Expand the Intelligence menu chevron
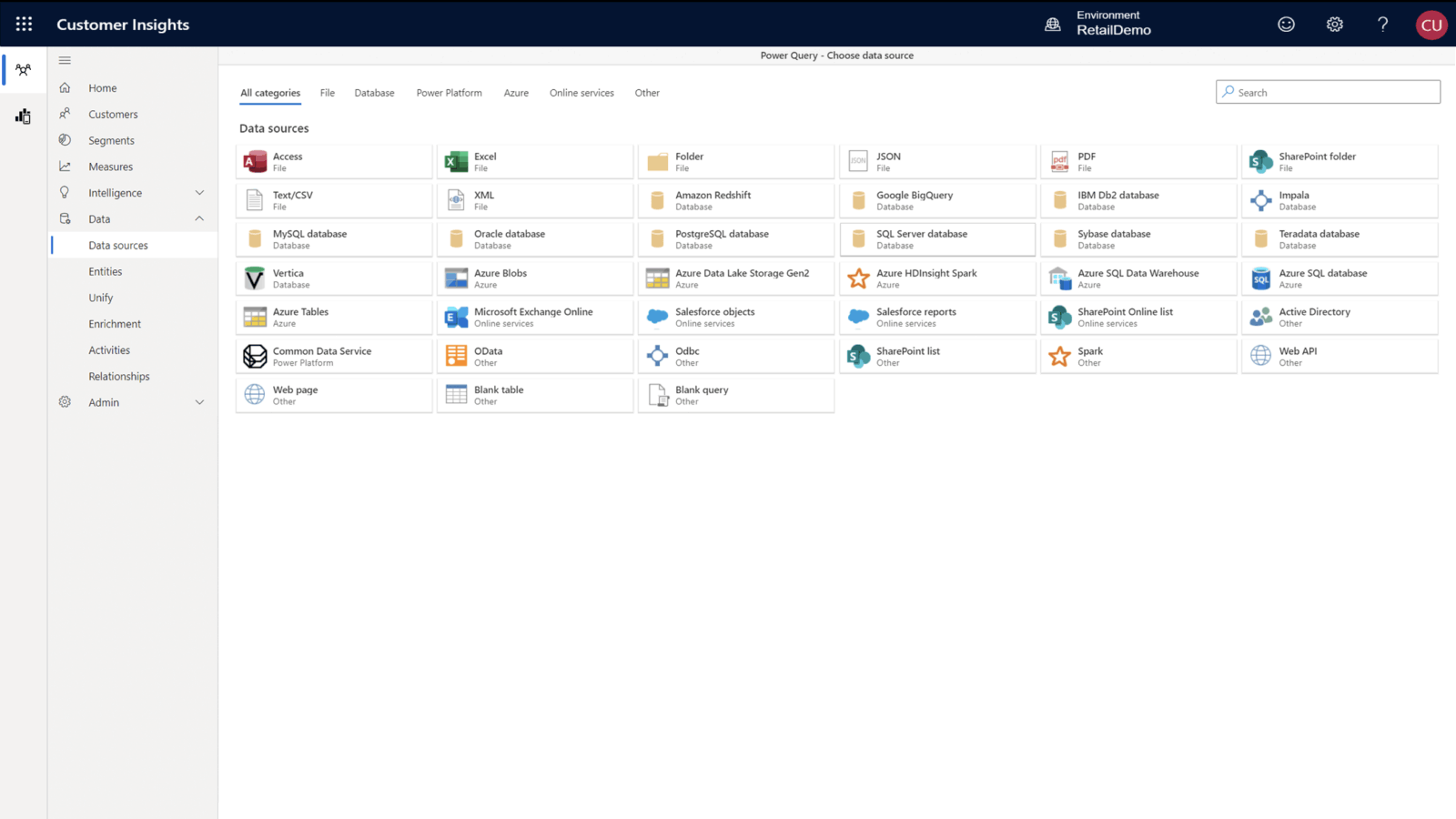This screenshot has height=819, width=1456. [x=199, y=193]
